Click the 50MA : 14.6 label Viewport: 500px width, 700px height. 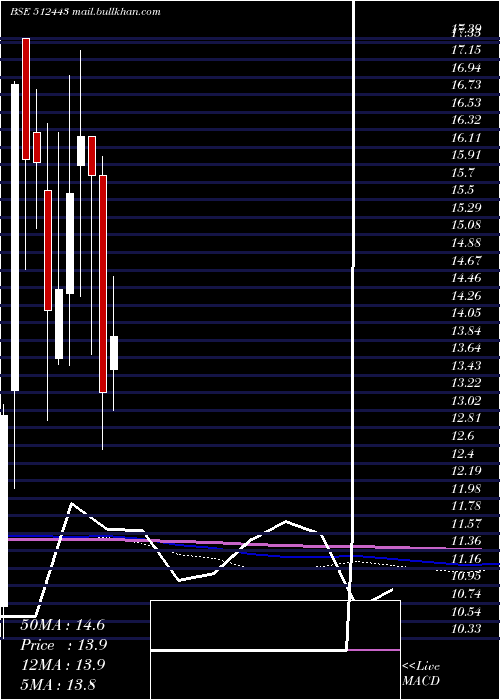tap(62, 625)
